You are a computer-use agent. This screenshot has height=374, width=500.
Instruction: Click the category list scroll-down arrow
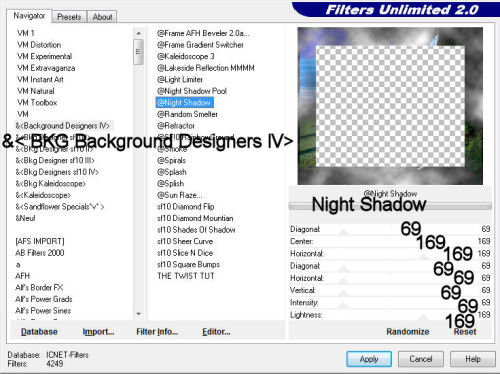coord(138,314)
